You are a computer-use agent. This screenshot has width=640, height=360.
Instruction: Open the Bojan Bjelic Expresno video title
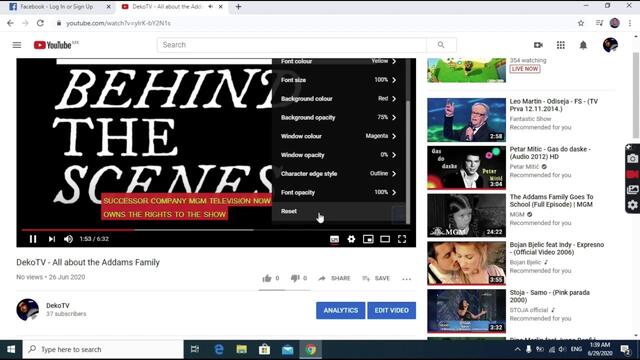click(x=557, y=248)
